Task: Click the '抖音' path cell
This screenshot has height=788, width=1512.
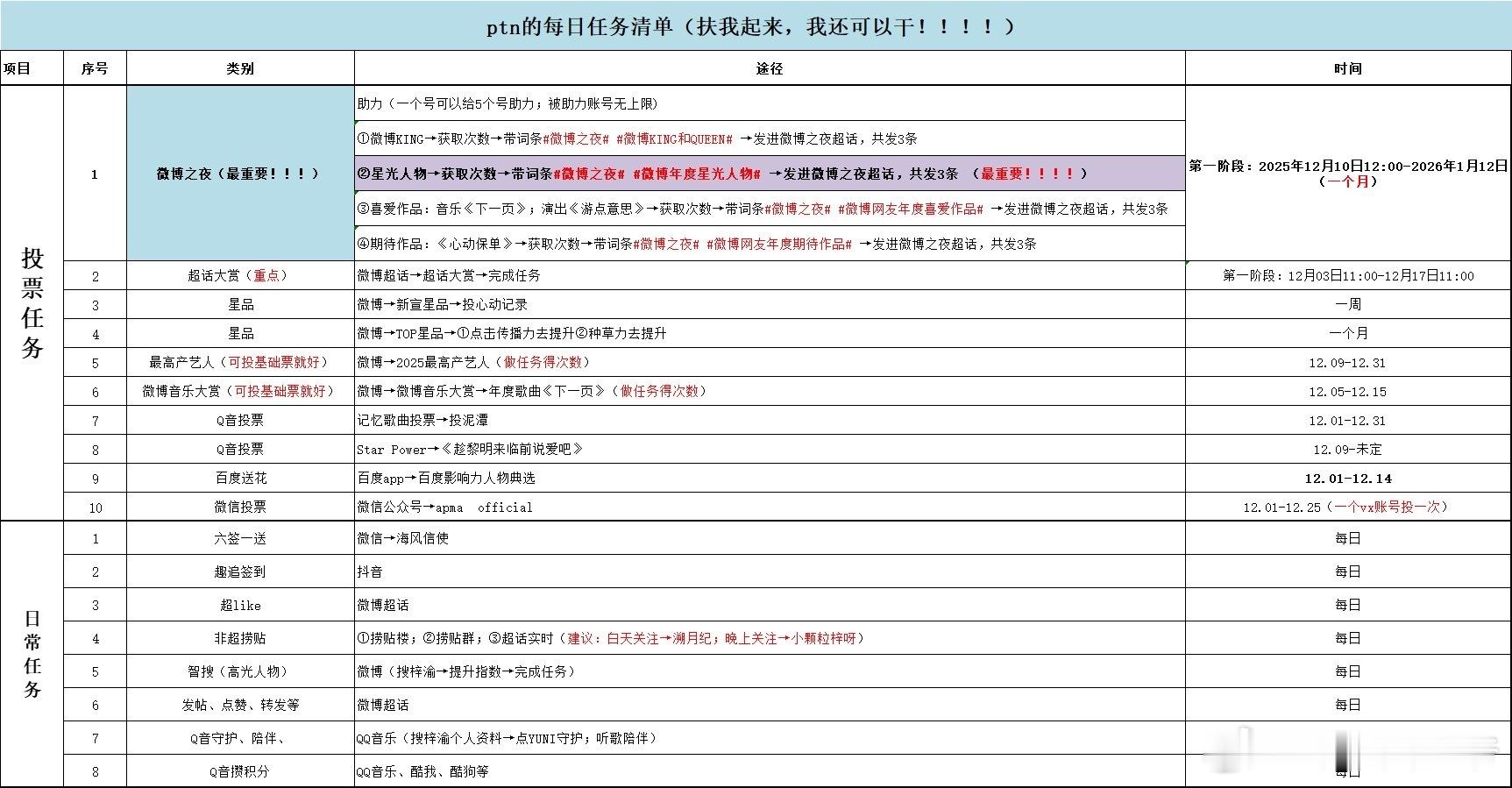Action: (770, 571)
